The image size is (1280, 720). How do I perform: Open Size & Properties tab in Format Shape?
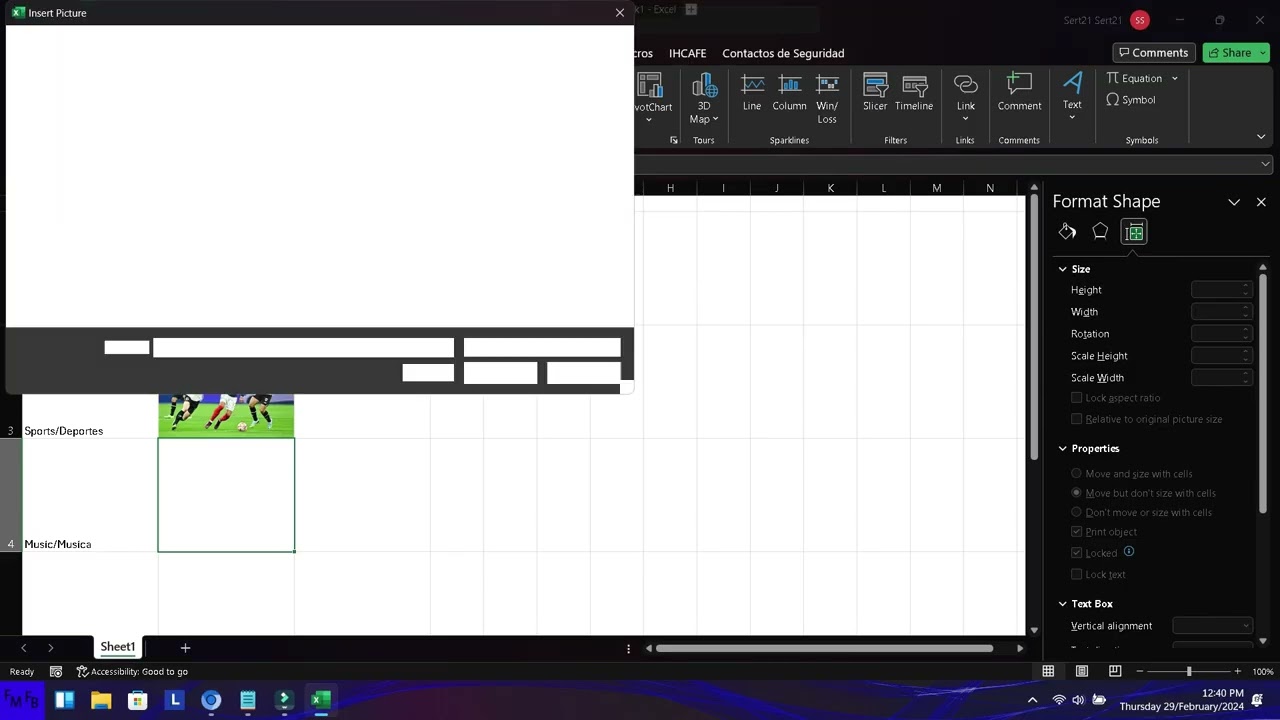1134,232
